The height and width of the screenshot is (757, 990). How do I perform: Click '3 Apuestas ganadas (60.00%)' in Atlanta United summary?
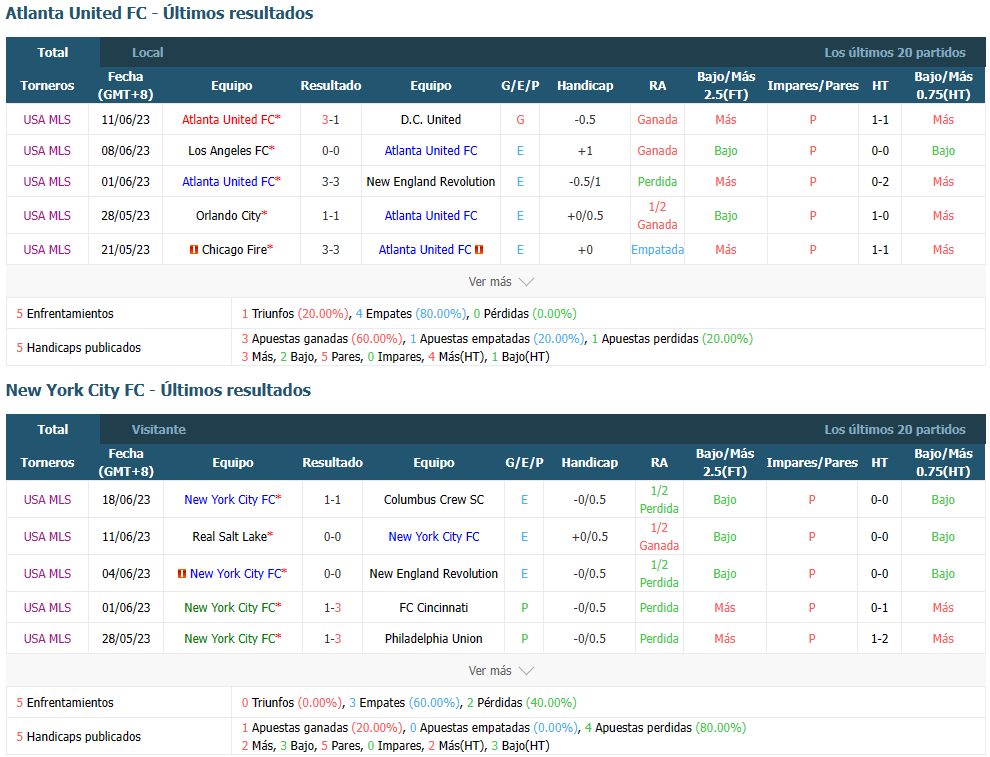322,339
